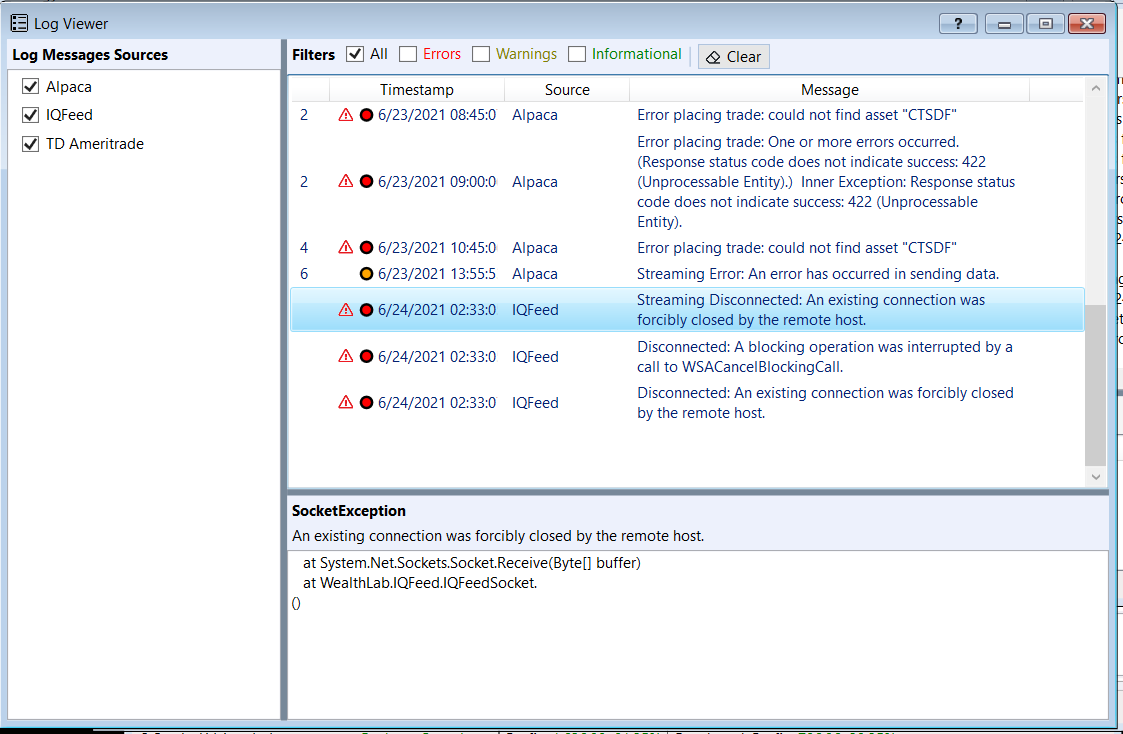Select message beginning 'Disconnected: An existing connection'
This screenshot has width=1123, height=734.
[x=825, y=402]
